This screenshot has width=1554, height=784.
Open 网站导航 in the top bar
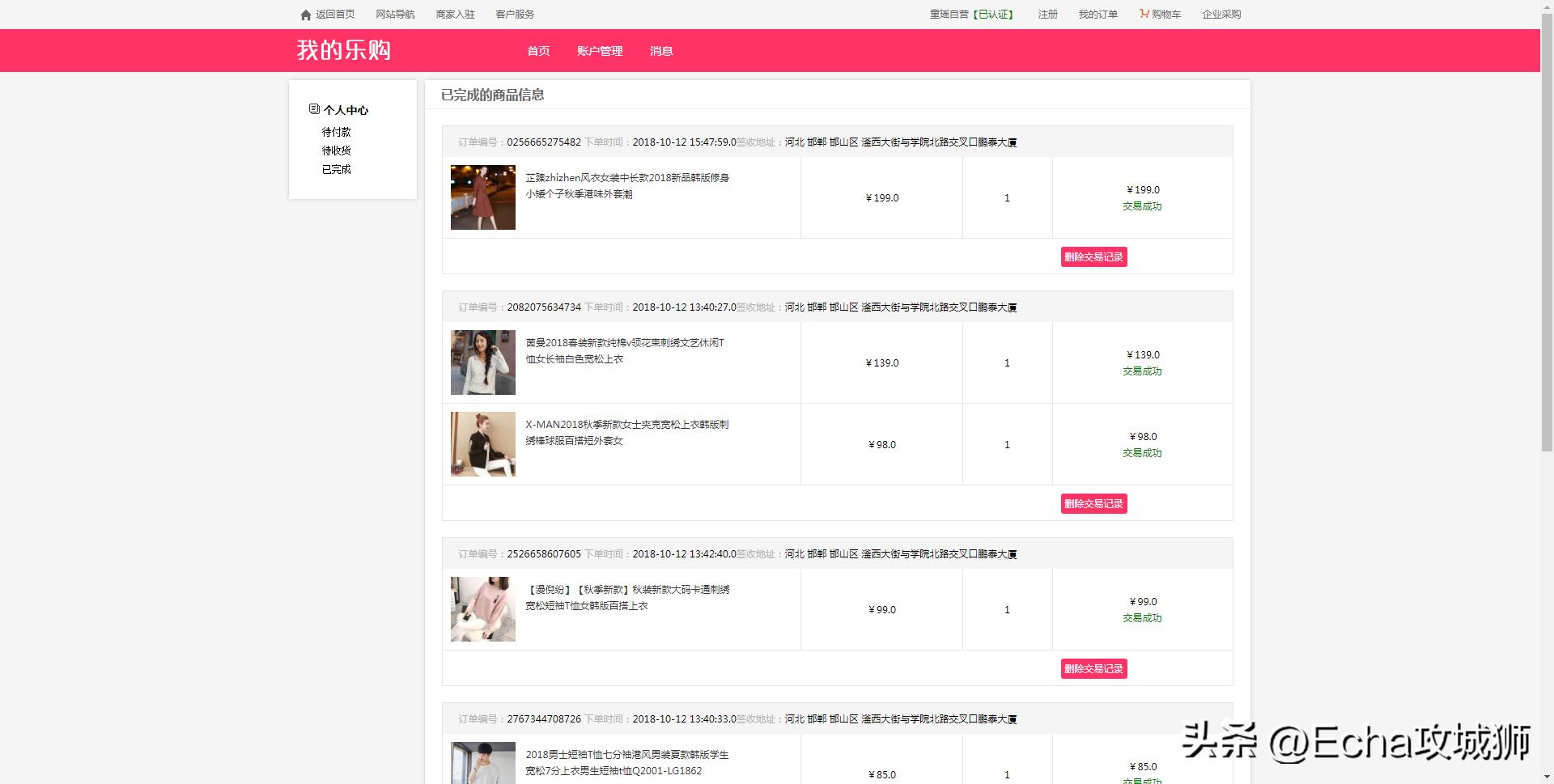point(395,15)
